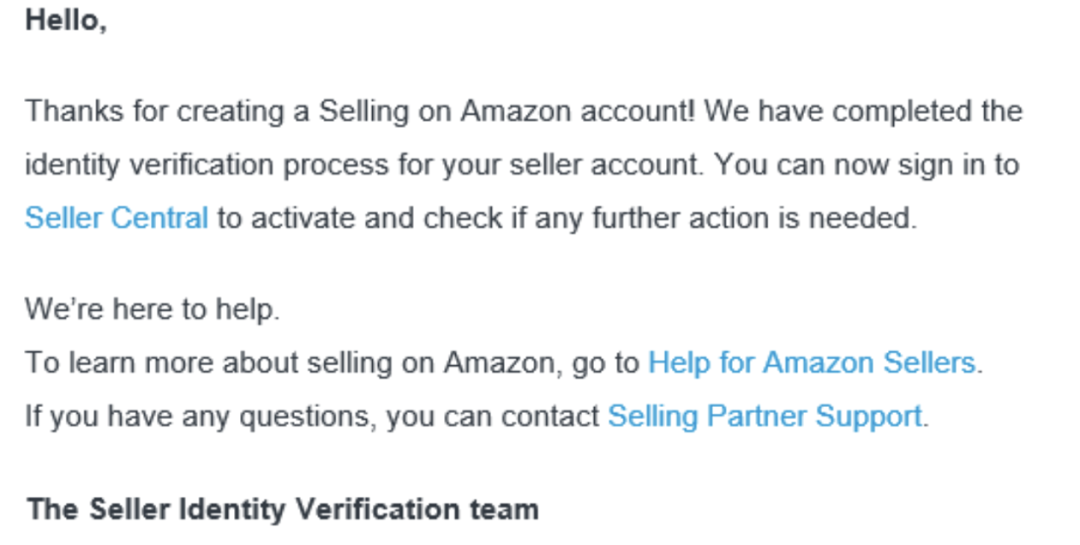Click "Selling on Amazon account!" text
The width and height of the screenshot is (1080, 545).
point(506,110)
